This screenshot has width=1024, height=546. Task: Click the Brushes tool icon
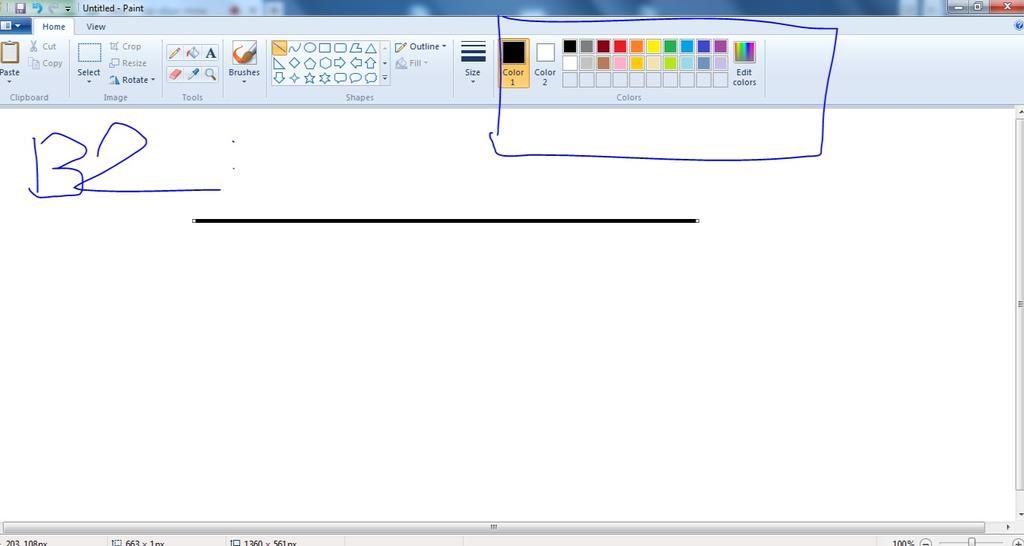click(244, 53)
